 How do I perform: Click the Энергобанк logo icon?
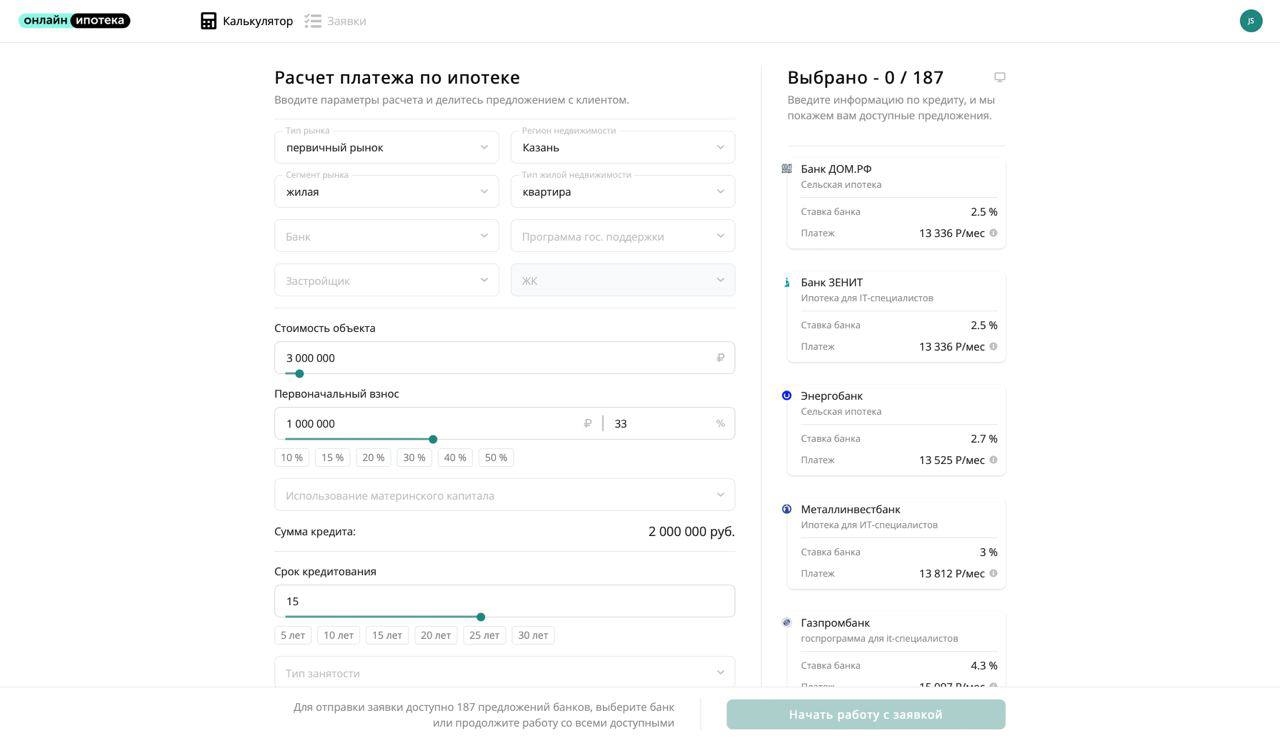point(787,396)
